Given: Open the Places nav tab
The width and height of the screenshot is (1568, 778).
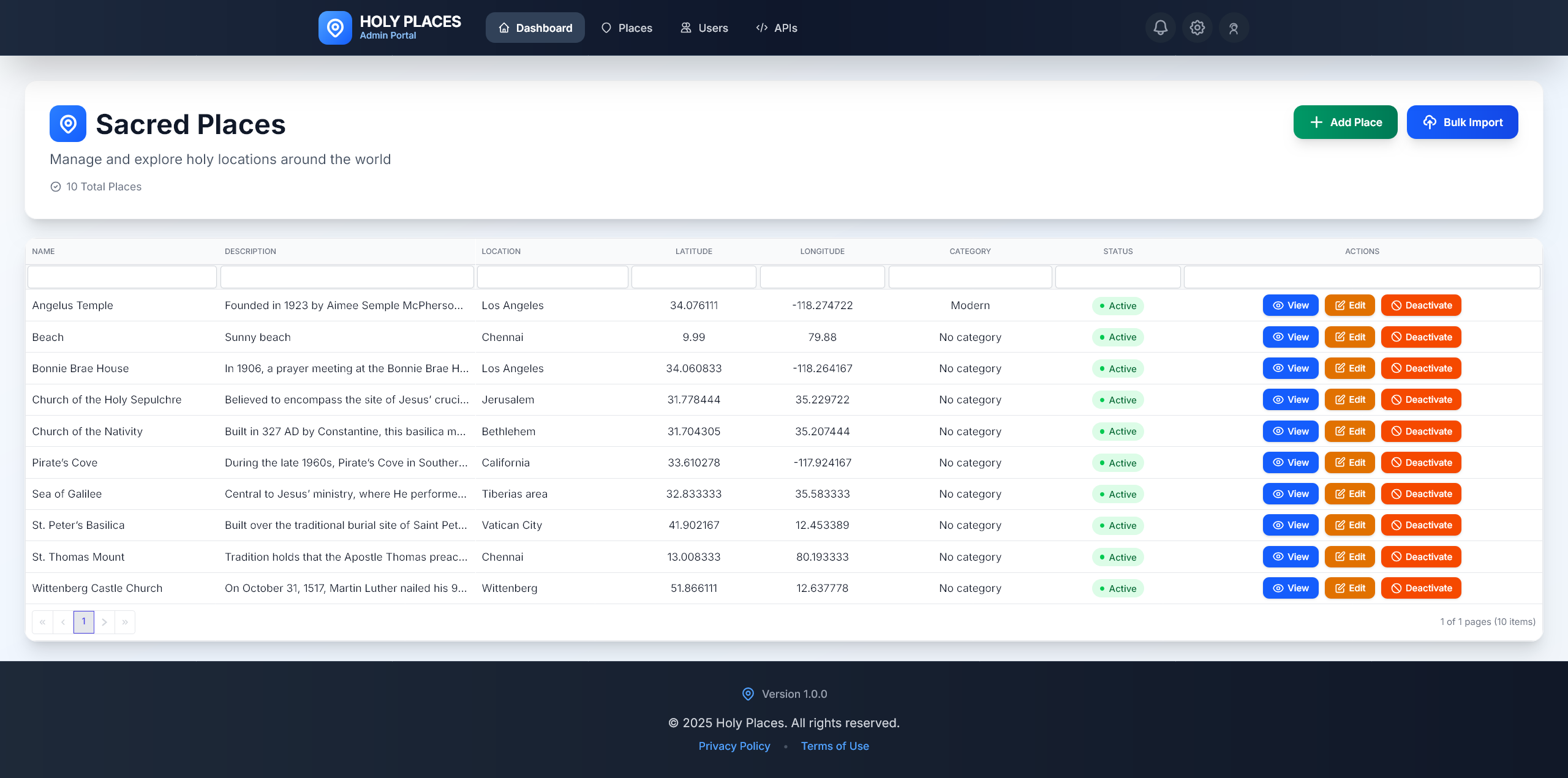Looking at the screenshot, I should pos(627,28).
